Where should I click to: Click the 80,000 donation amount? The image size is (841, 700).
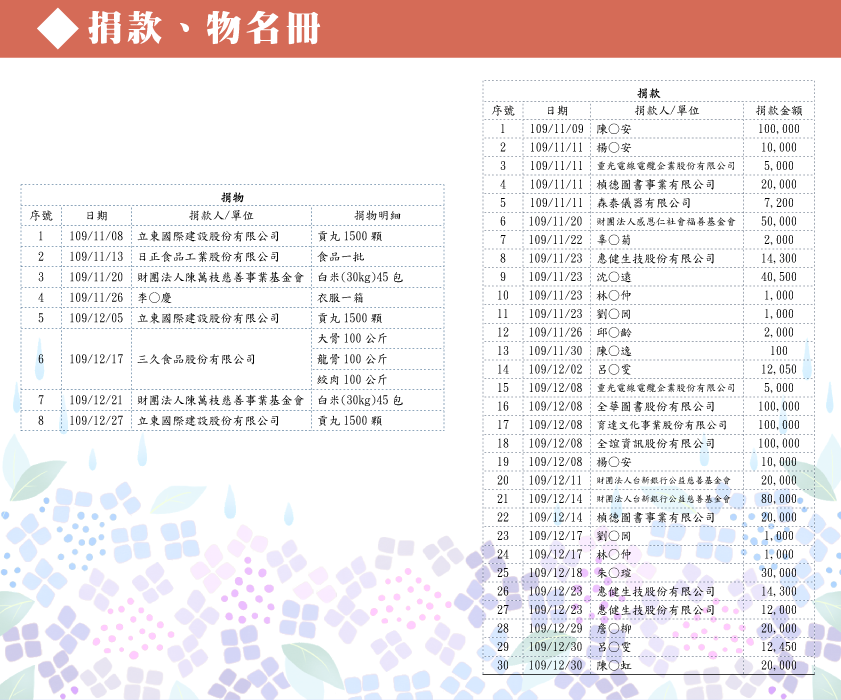click(x=778, y=498)
